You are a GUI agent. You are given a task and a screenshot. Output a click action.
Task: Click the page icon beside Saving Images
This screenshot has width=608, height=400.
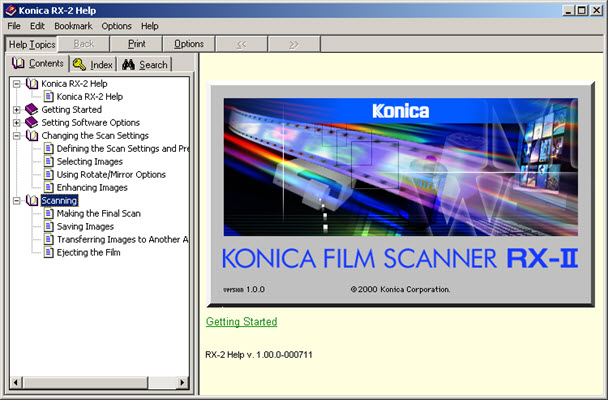[x=48, y=227]
